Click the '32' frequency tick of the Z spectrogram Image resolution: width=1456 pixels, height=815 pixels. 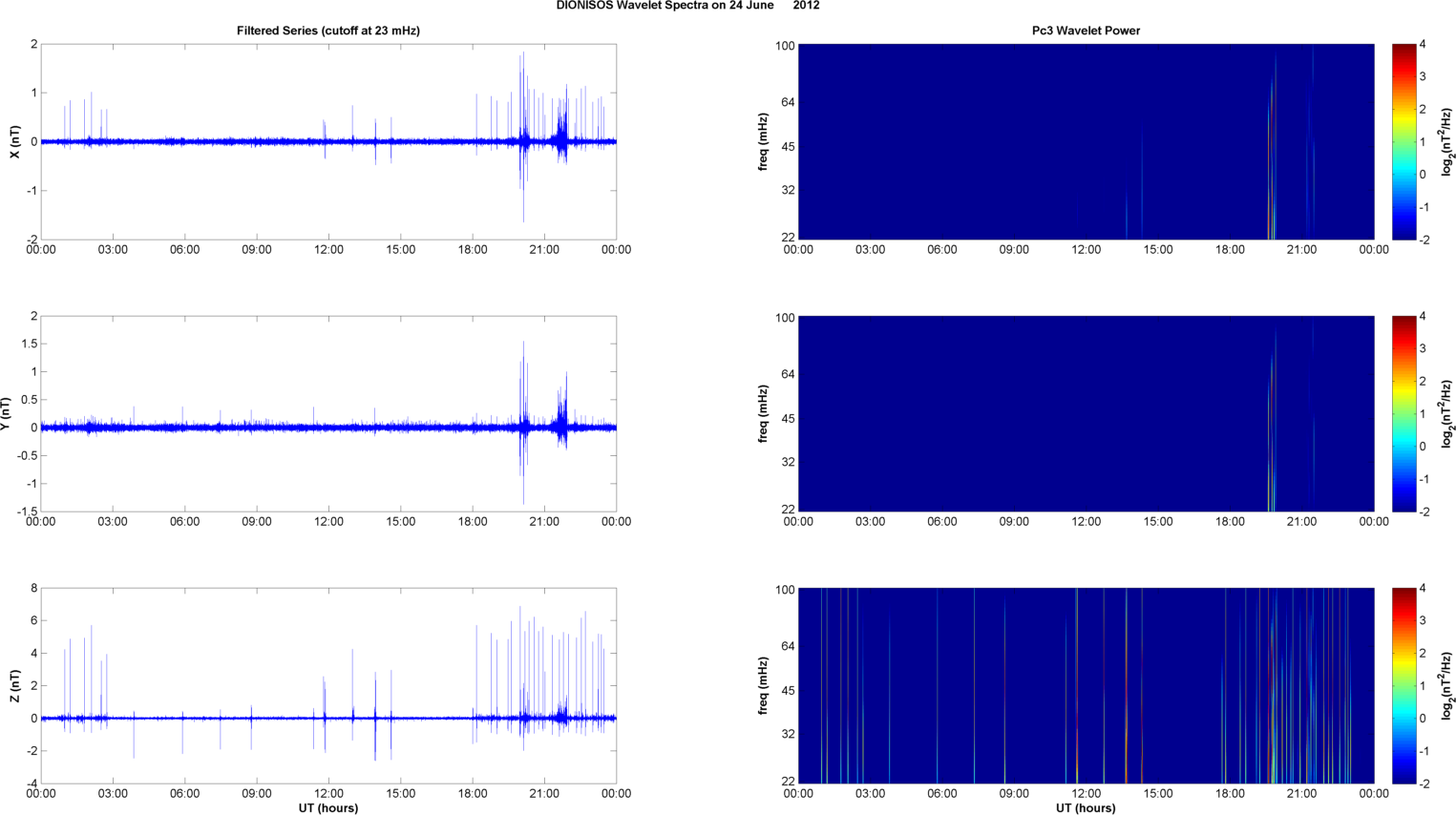(x=788, y=734)
